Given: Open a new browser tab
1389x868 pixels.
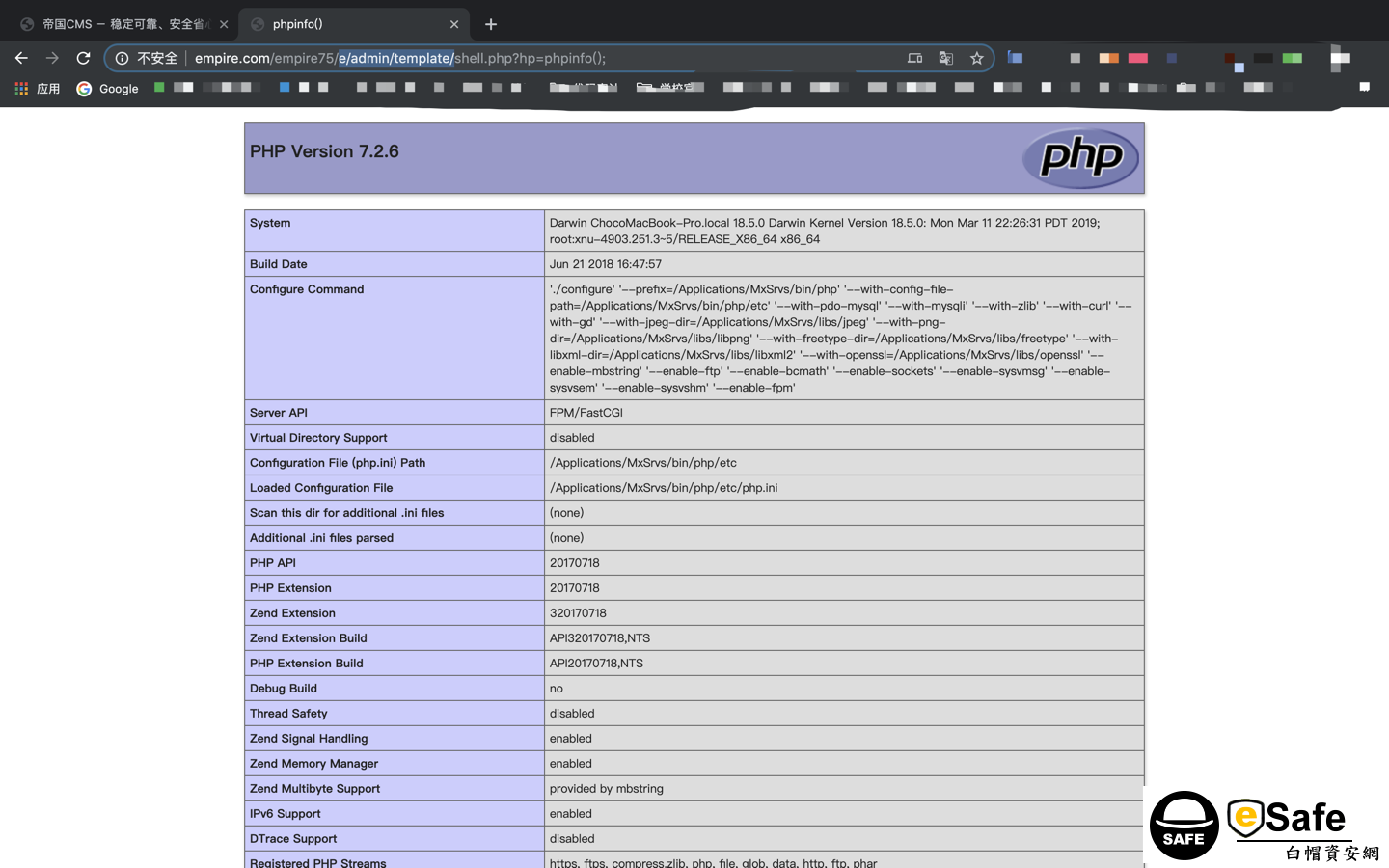Looking at the screenshot, I should pos(491,24).
